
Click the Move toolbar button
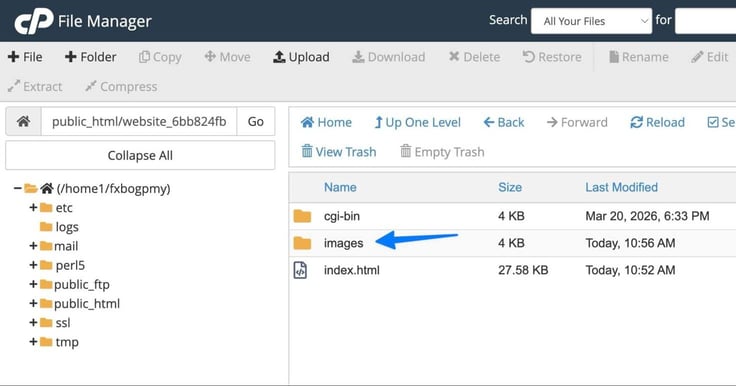click(227, 57)
